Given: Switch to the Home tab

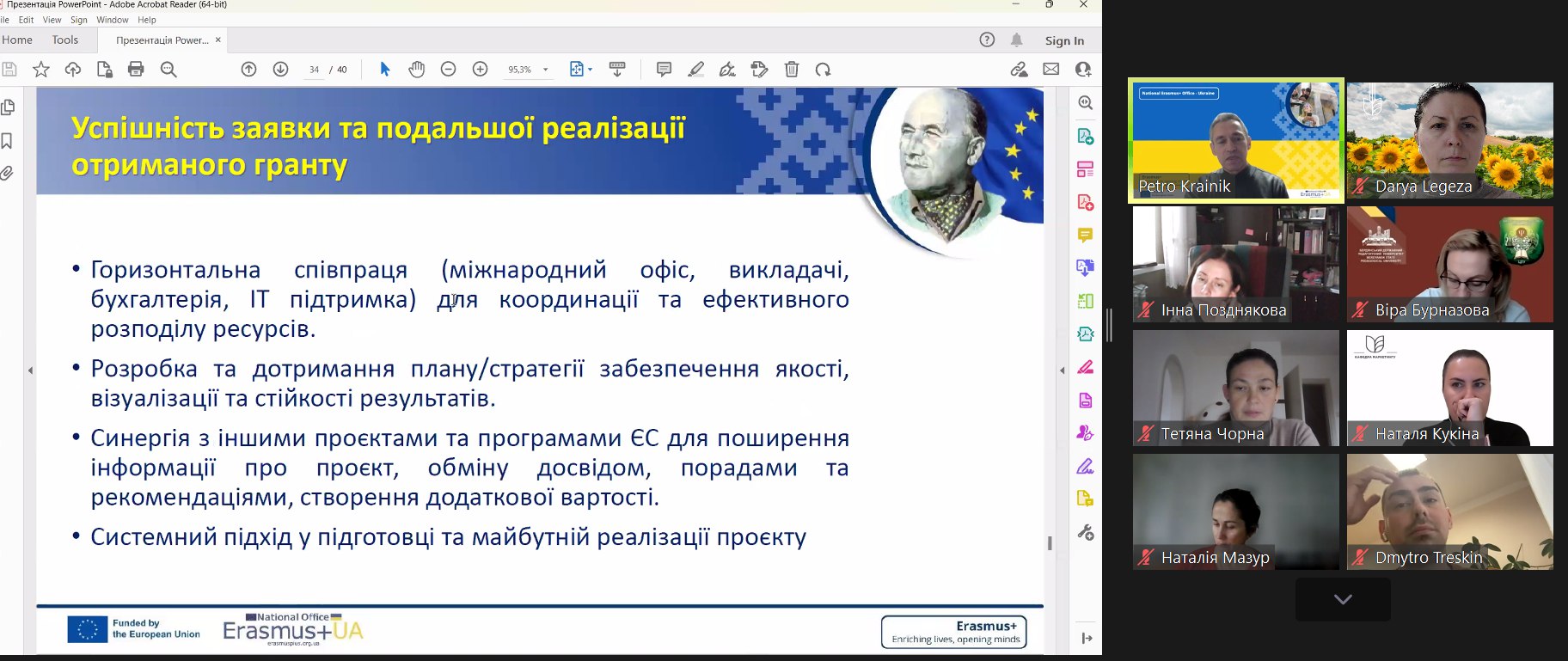Looking at the screenshot, I should pos(17,40).
